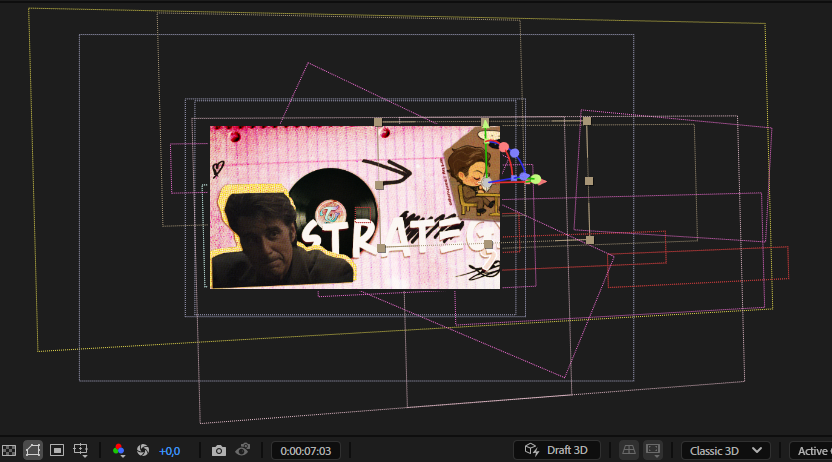Show the last snapshot

pos(242,450)
